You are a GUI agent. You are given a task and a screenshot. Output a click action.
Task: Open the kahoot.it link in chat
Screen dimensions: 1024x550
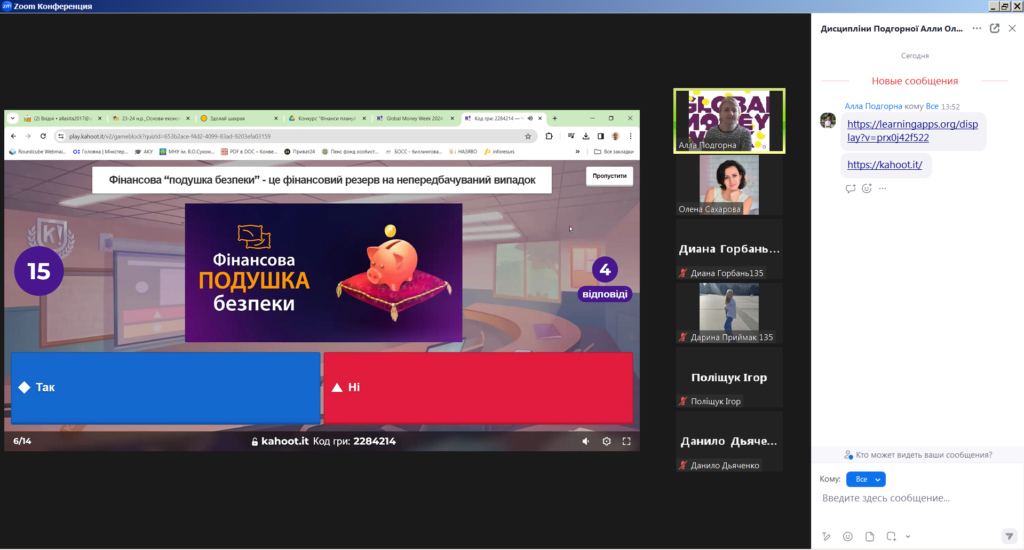(x=884, y=165)
